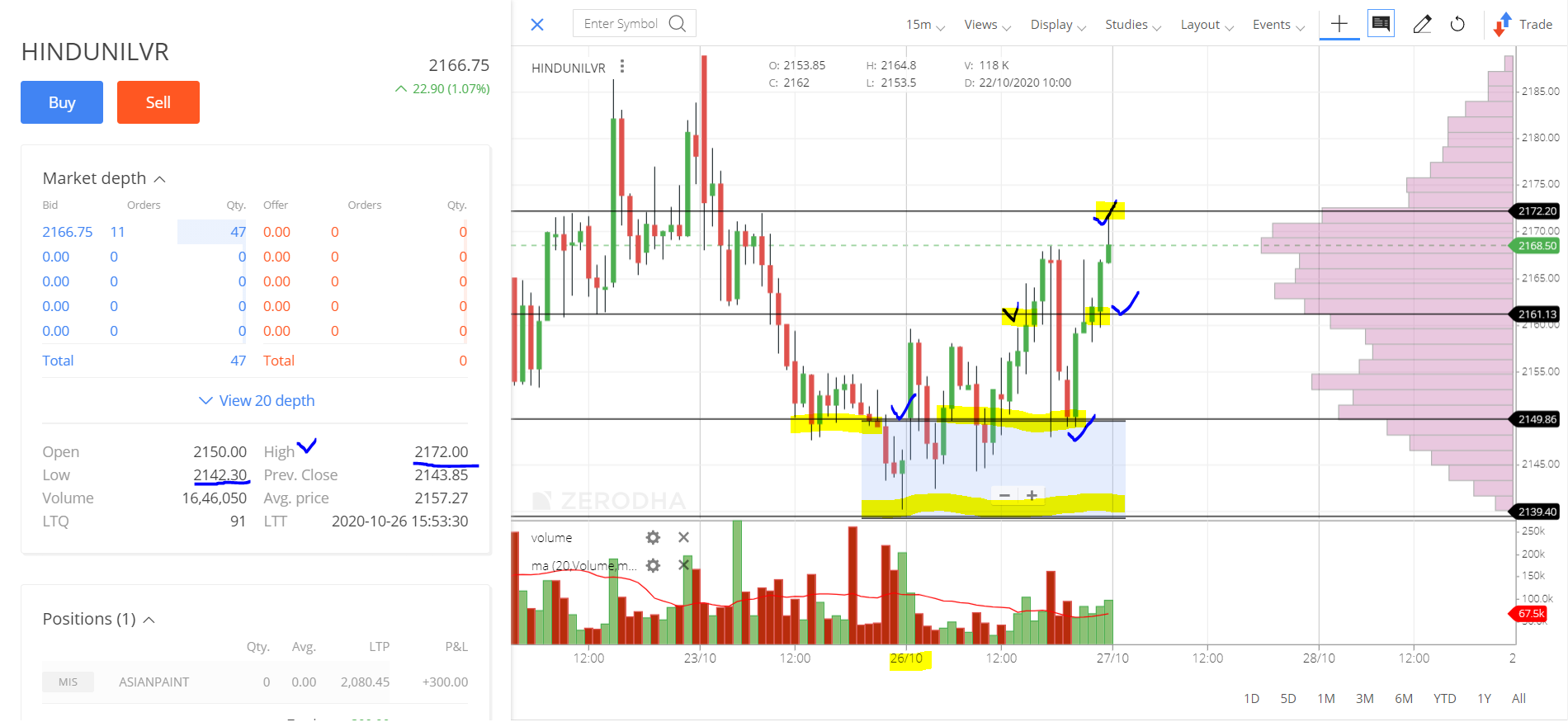Click the 2166.75 bid price
The image size is (1568, 722).
click(68, 232)
